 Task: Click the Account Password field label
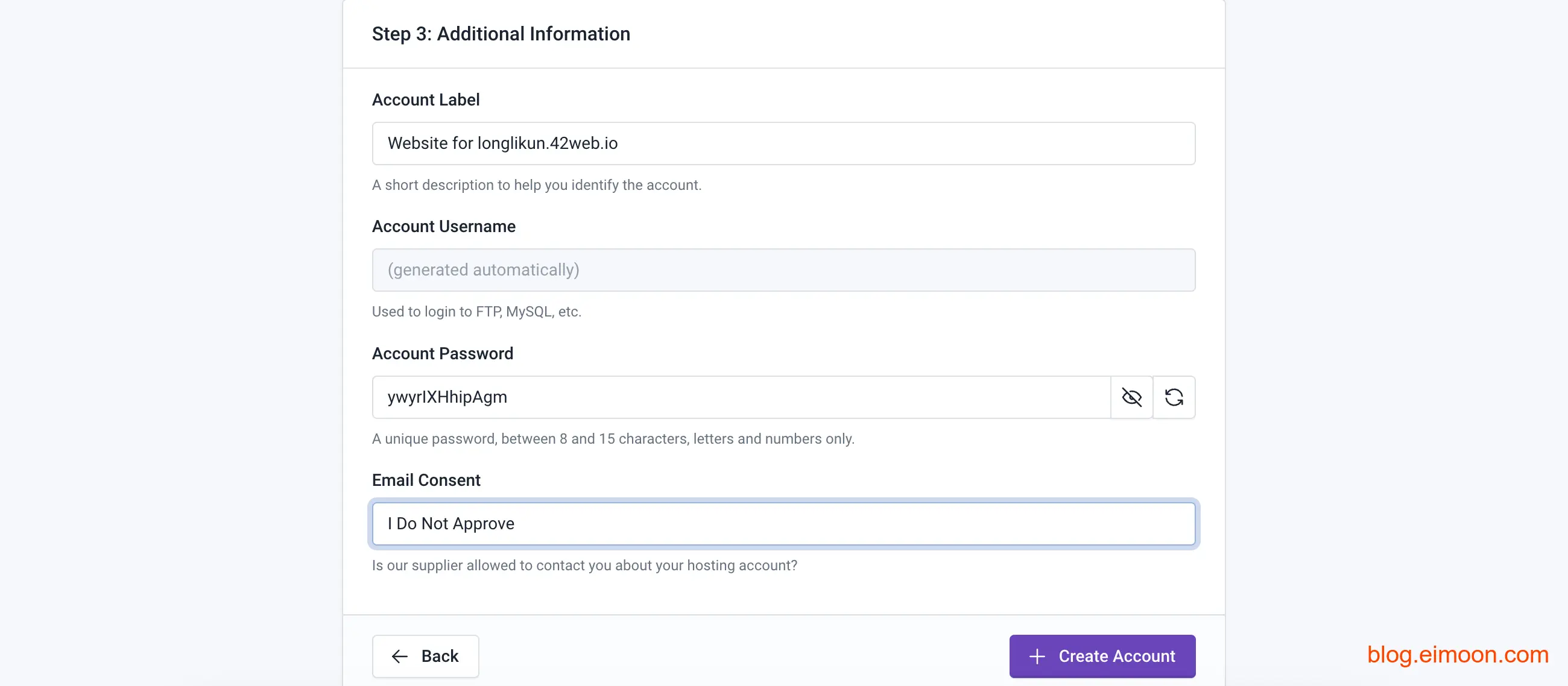442,354
